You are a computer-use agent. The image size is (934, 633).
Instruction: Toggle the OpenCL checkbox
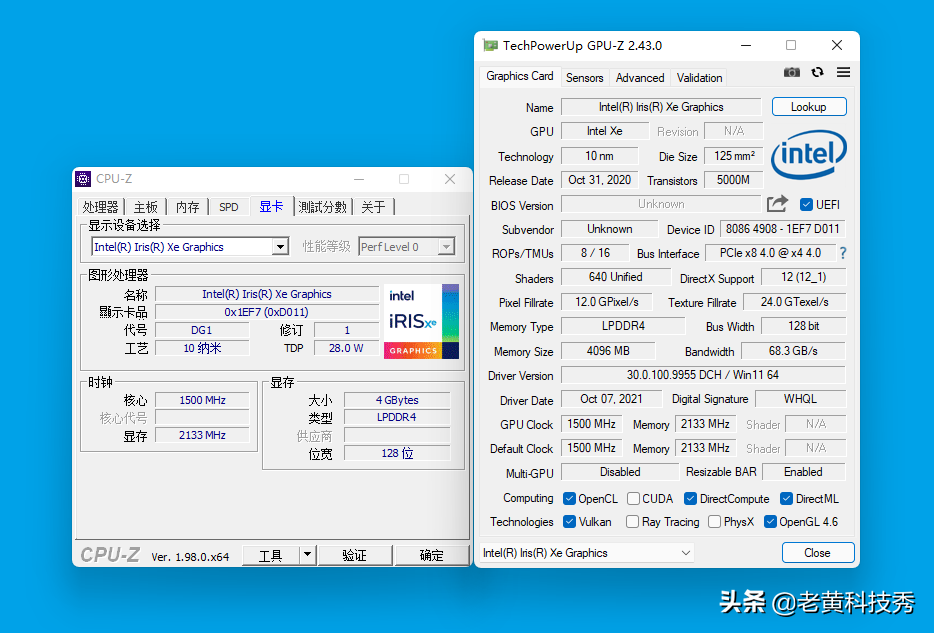pyautogui.click(x=569, y=498)
